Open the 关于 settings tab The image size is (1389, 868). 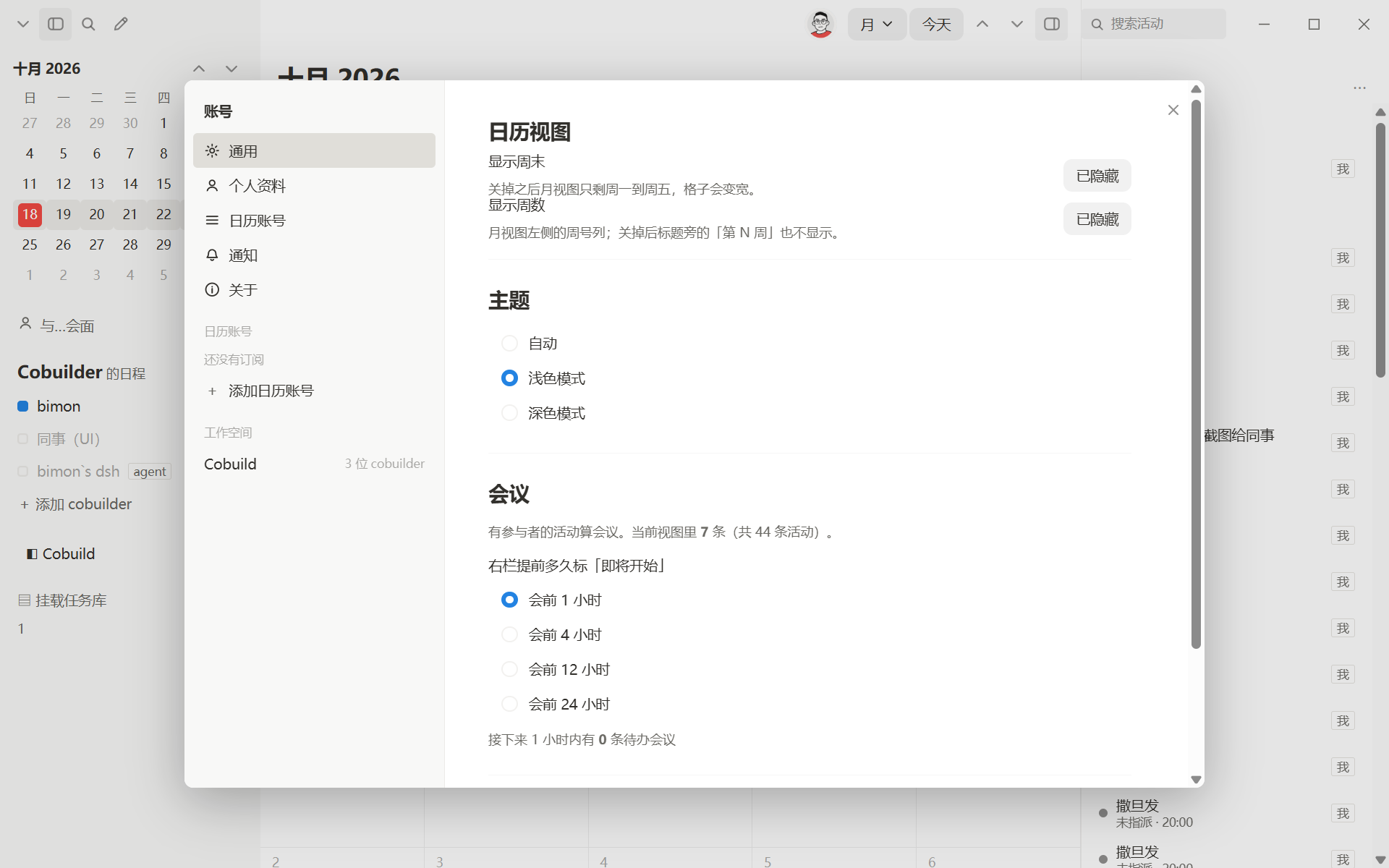tap(314, 290)
